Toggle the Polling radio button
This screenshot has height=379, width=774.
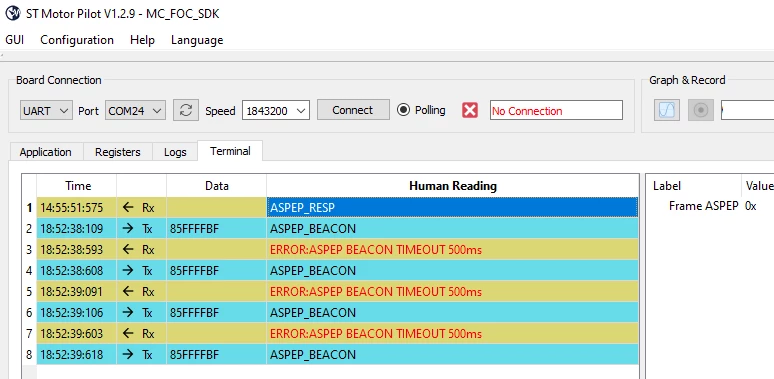pyautogui.click(x=403, y=110)
